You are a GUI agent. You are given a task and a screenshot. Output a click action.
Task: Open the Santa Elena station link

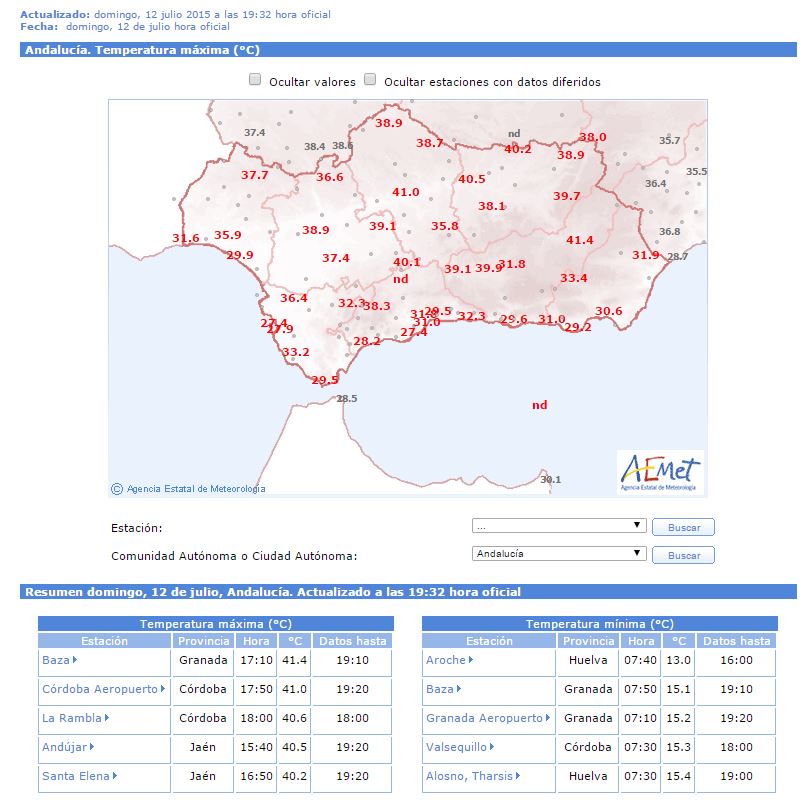[79, 776]
